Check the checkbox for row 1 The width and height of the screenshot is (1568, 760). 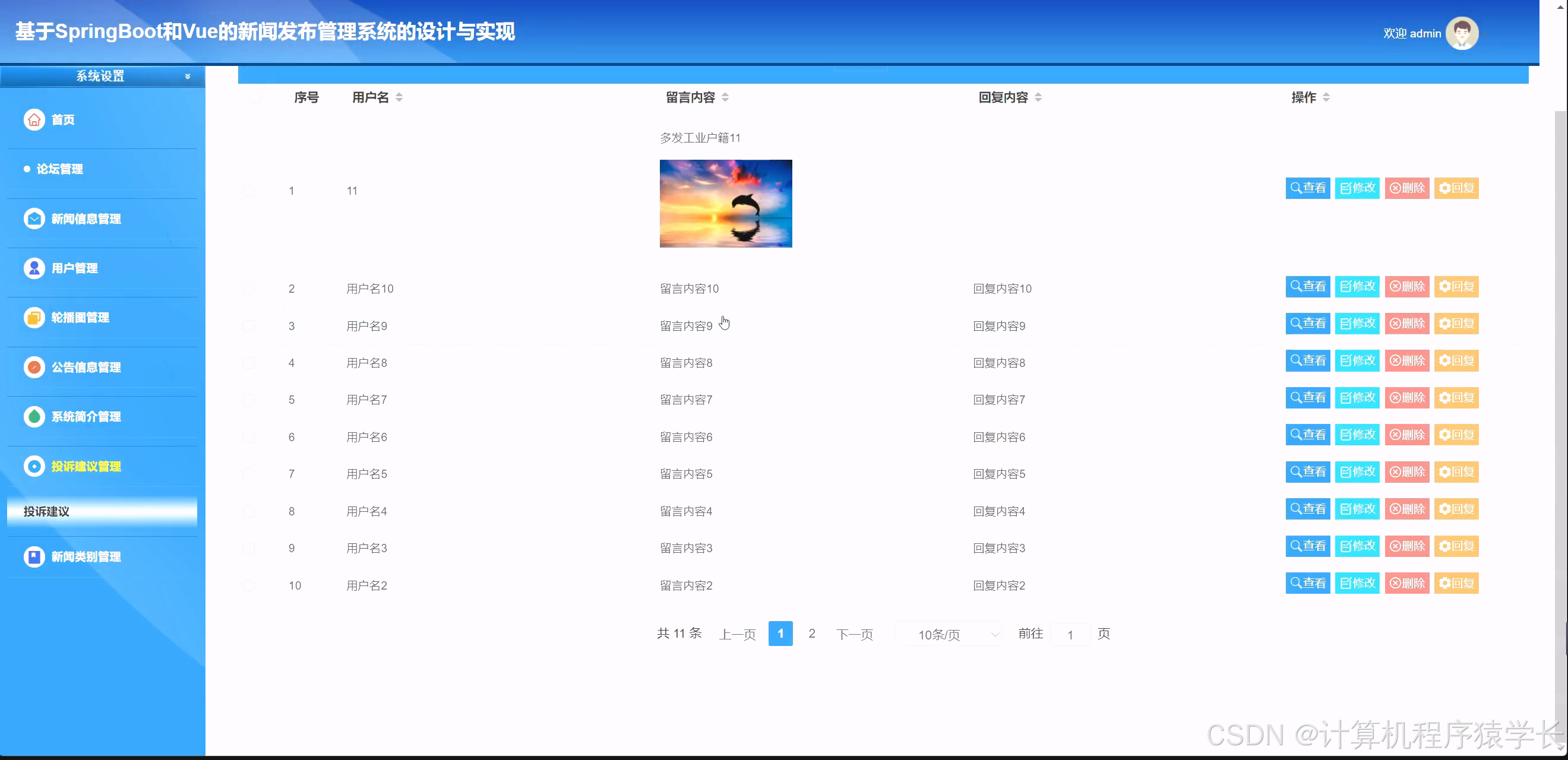tap(248, 190)
